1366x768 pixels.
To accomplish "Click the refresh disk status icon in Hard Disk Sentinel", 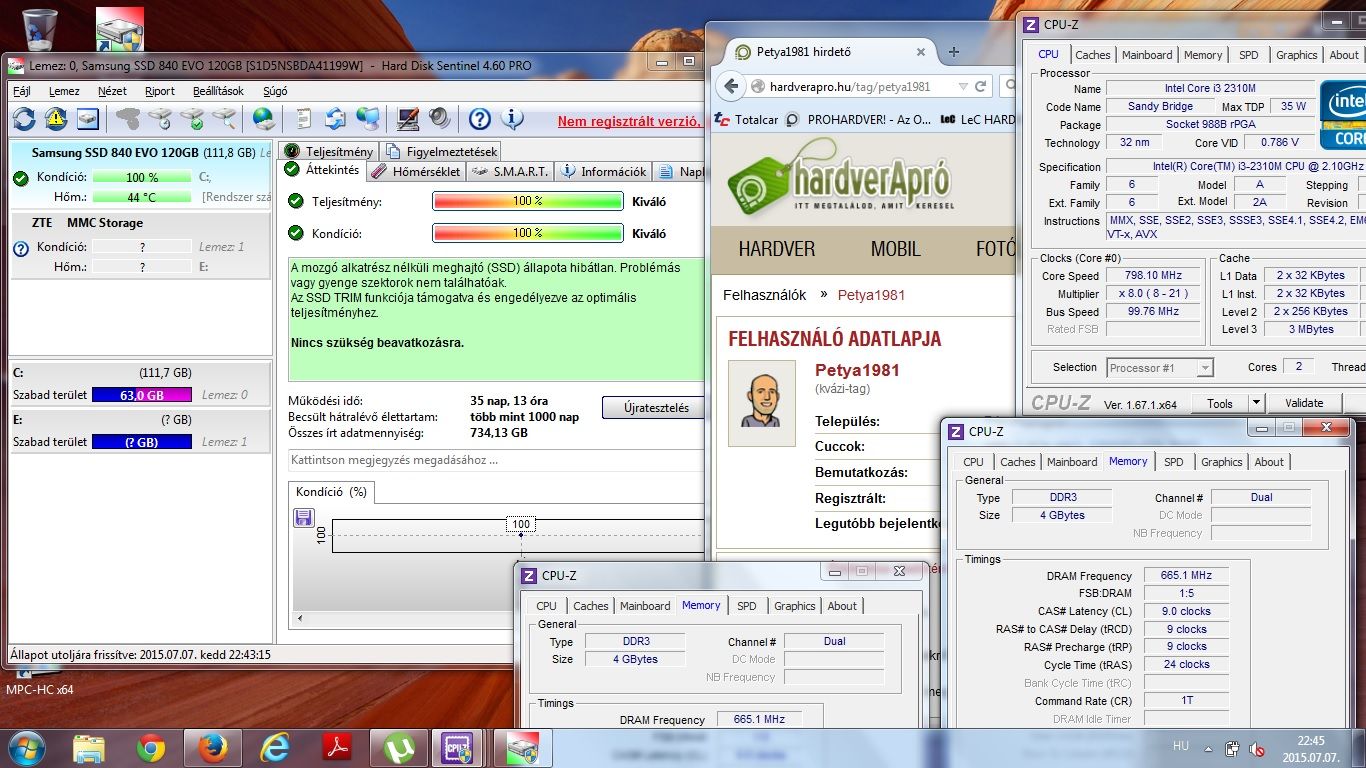I will (x=24, y=120).
